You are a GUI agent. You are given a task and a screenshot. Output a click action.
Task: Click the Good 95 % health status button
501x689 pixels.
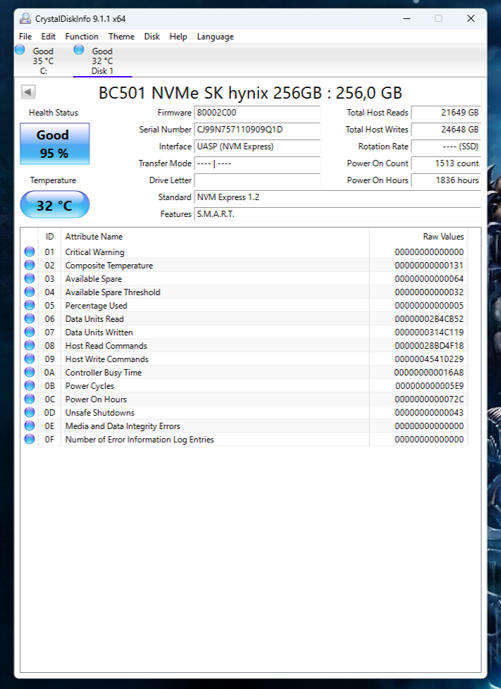click(x=54, y=144)
